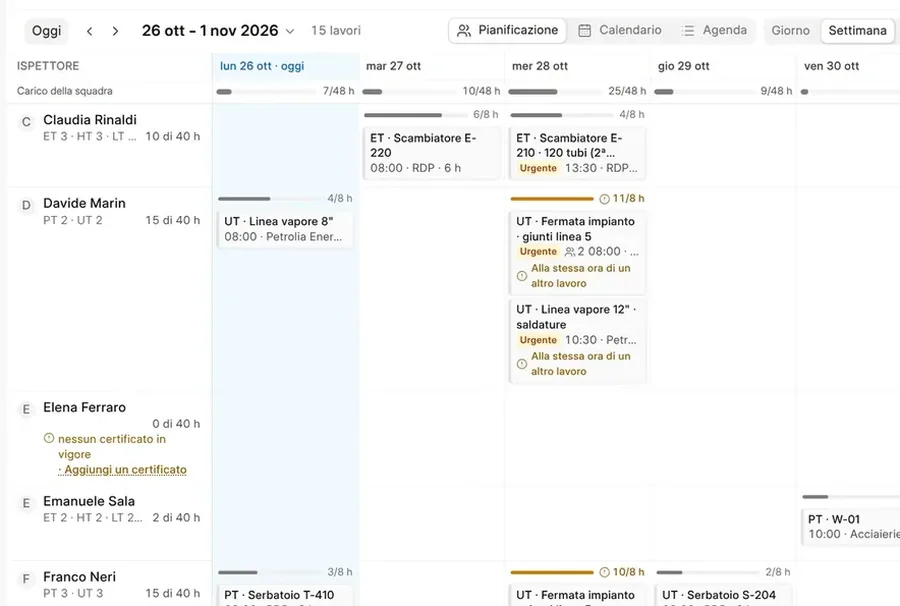Click the two-person crew icon in Davide's Fermata card

[x=570, y=252]
